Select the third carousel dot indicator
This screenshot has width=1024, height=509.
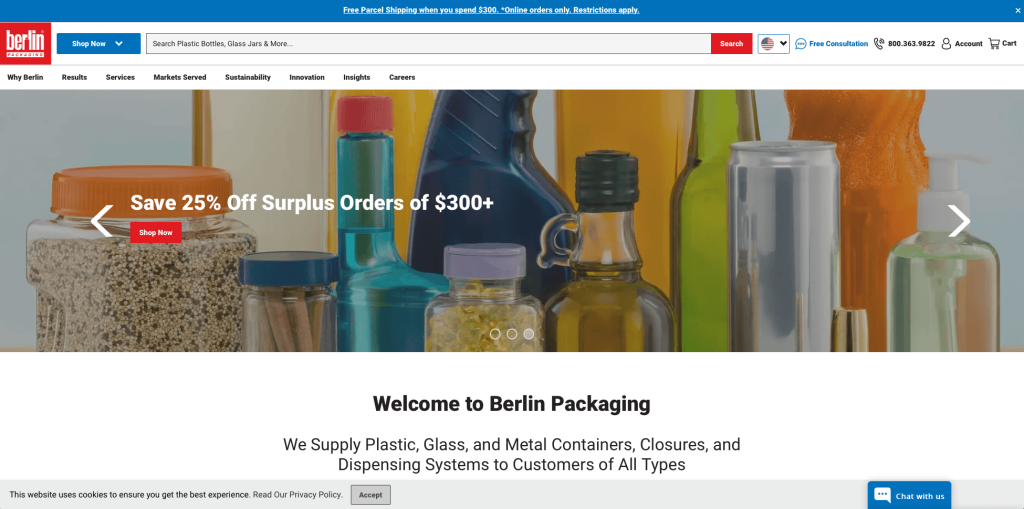tap(529, 334)
